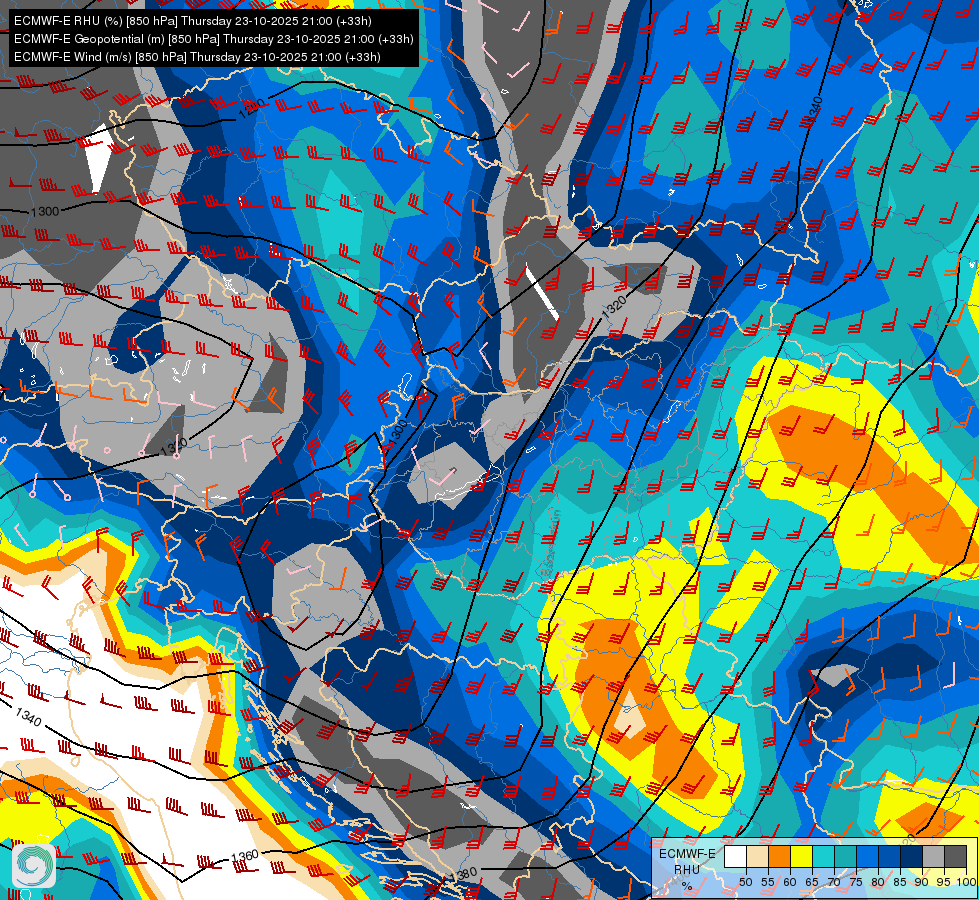Image resolution: width=979 pixels, height=900 pixels.
Task: Select the teal 70-75 legend swatch
Action: click(x=845, y=856)
